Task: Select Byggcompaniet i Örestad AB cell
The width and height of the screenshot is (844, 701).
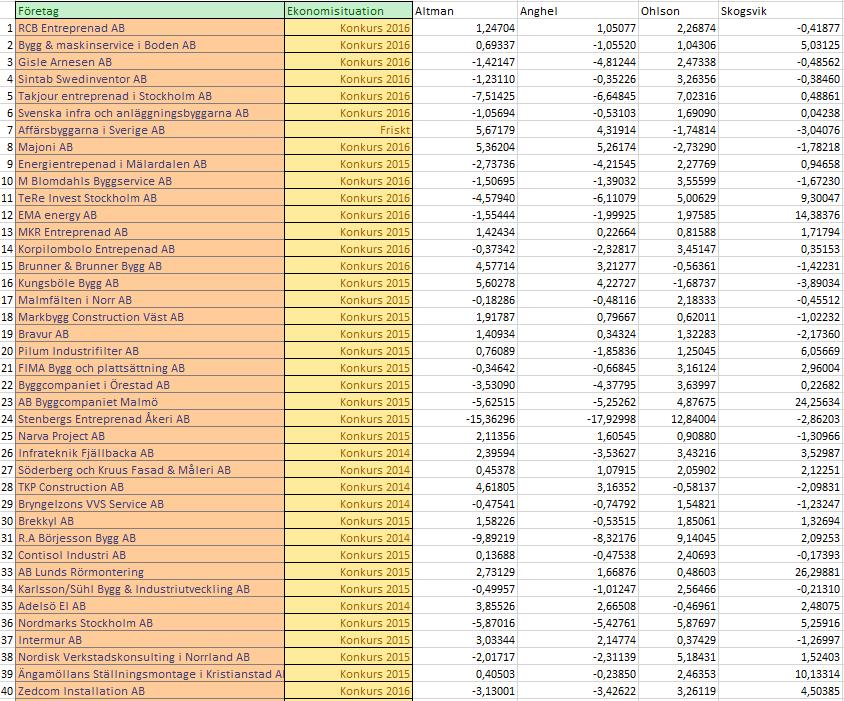Action: point(150,385)
